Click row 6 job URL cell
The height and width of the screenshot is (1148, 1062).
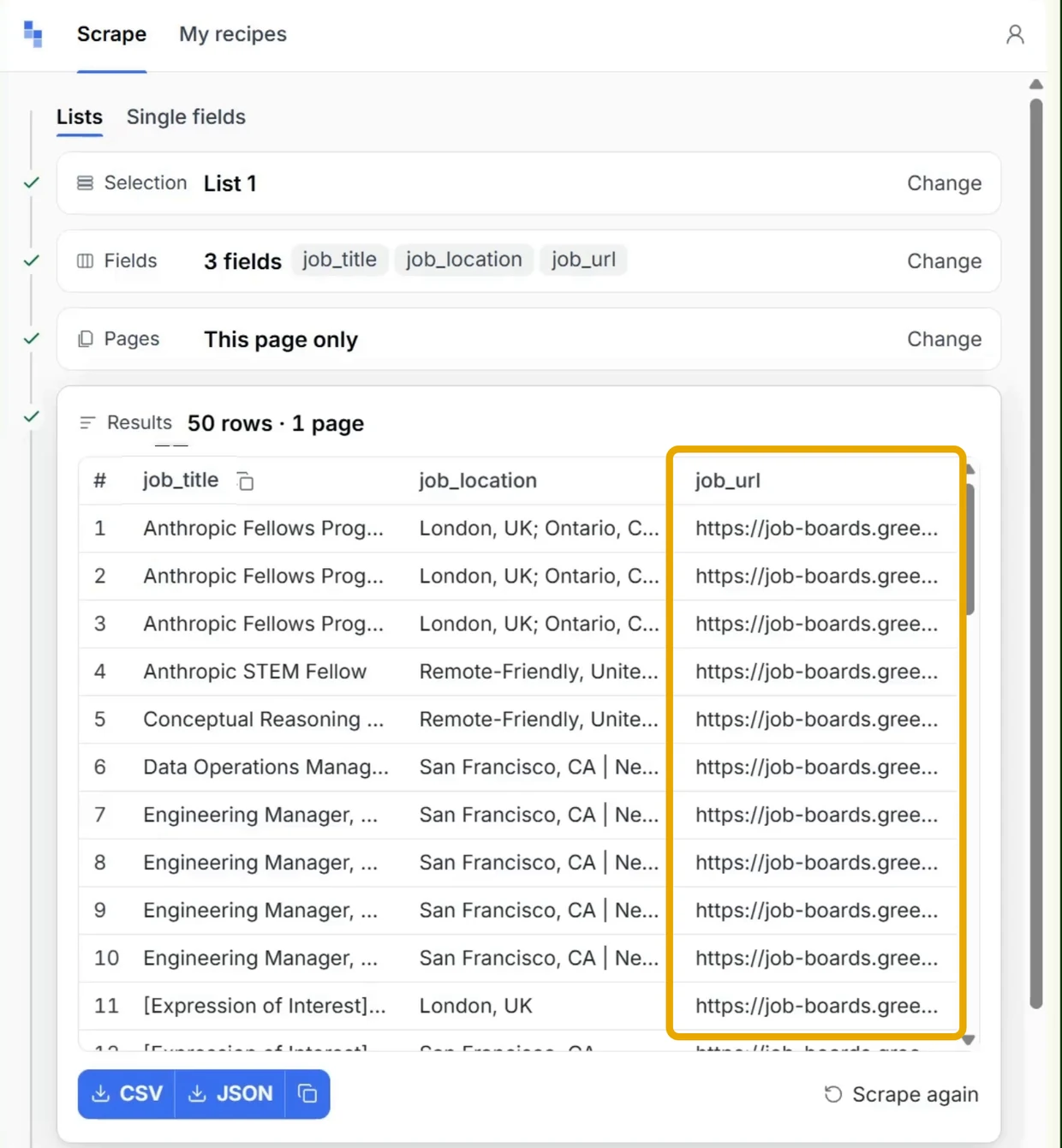tap(816, 768)
